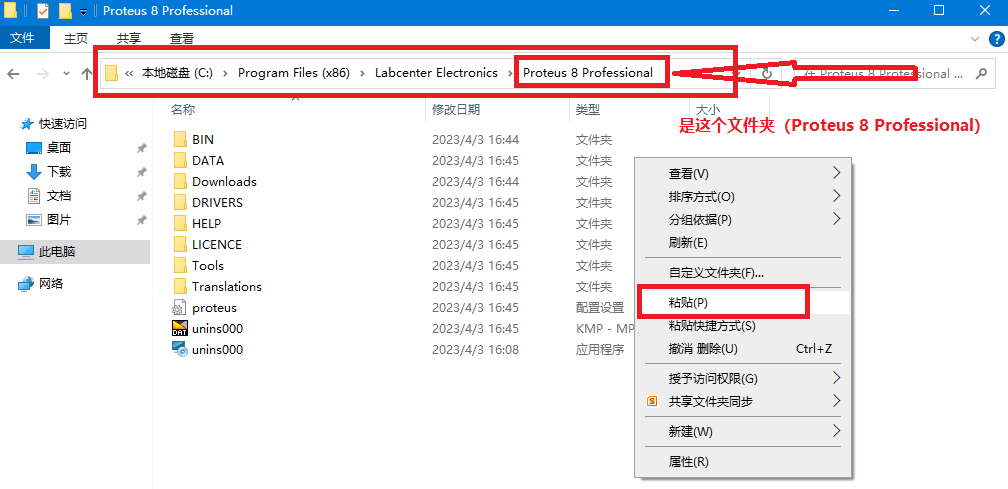Sort by 名称 column header

click(183, 110)
